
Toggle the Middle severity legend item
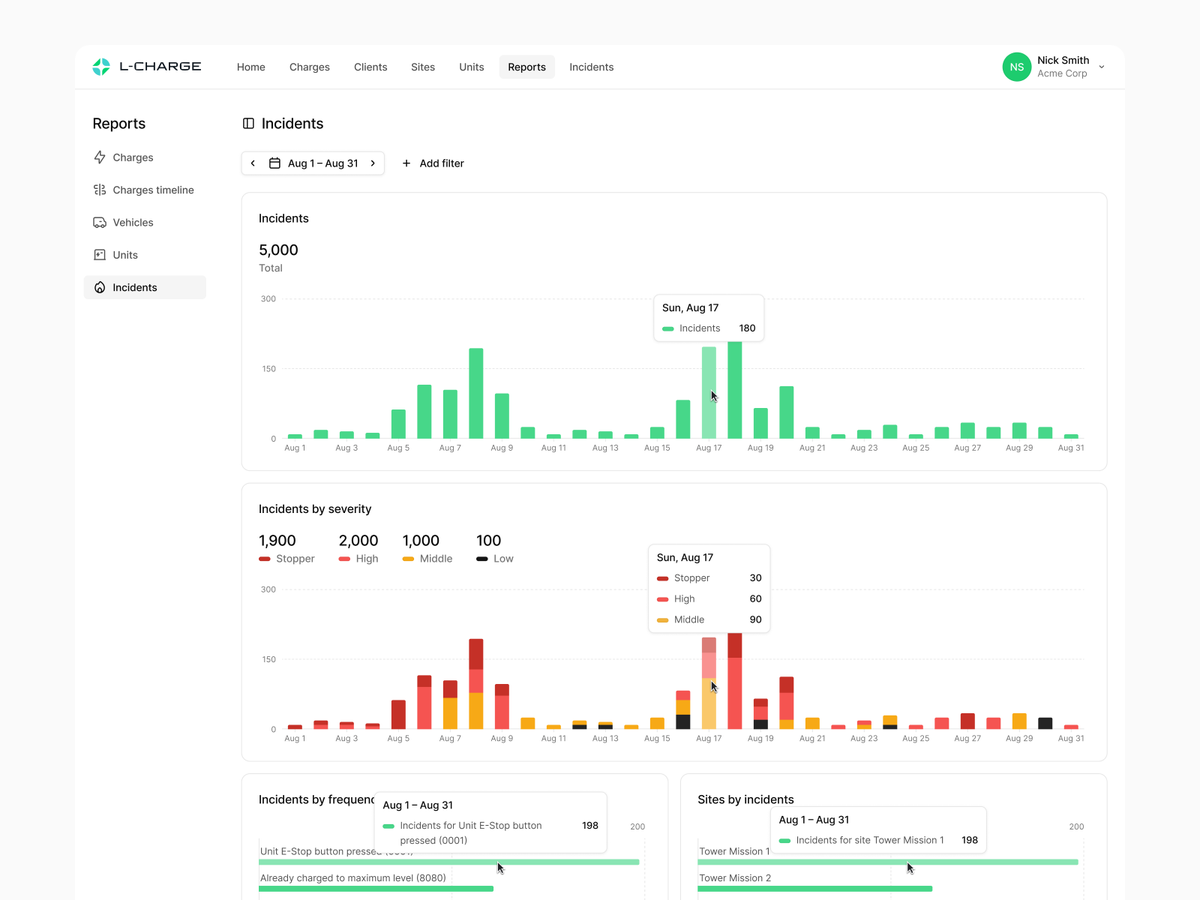click(x=428, y=559)
